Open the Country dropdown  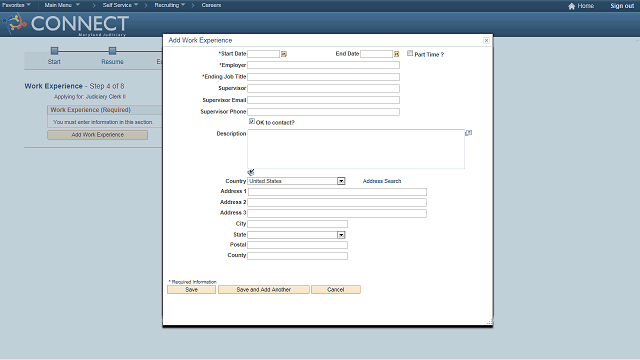(x=341, y=181)
